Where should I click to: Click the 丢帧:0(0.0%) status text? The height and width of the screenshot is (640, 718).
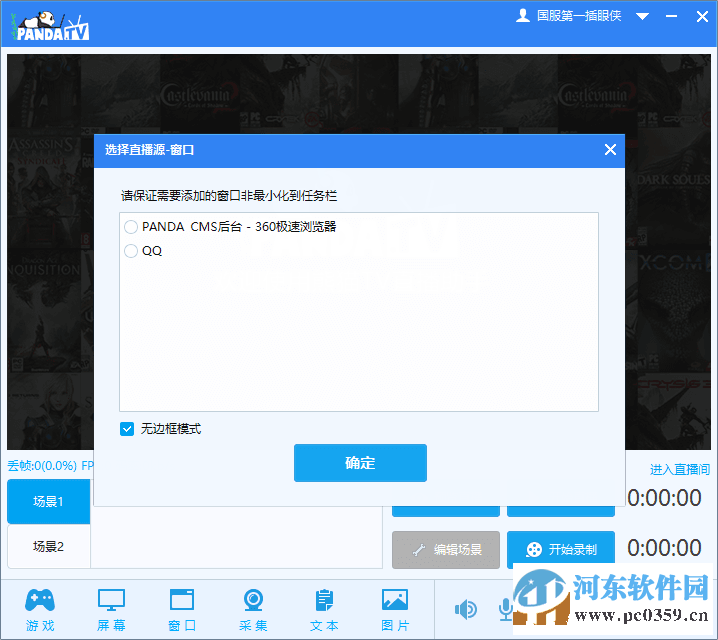tap(42, 466)
